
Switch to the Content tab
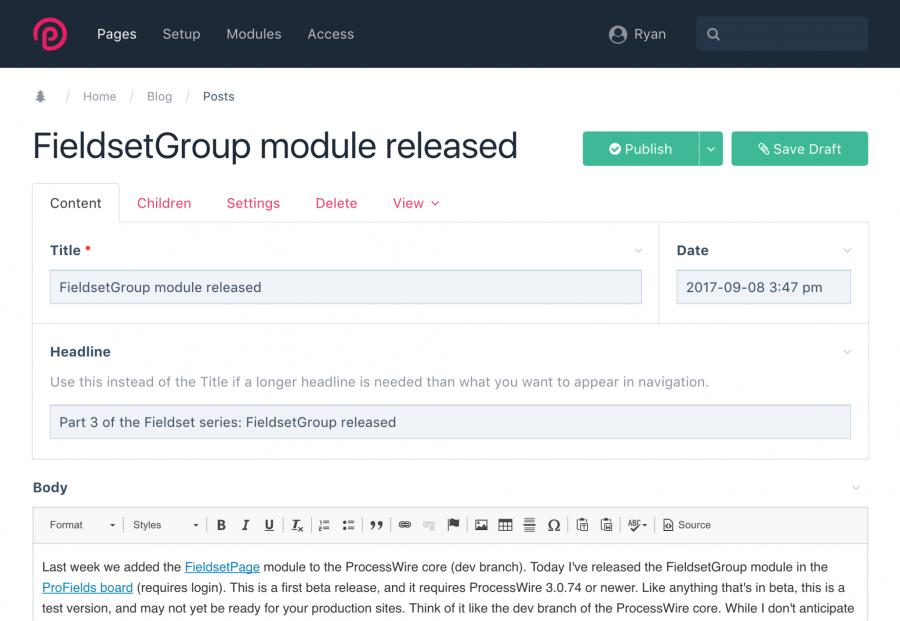tap(76, 203)
